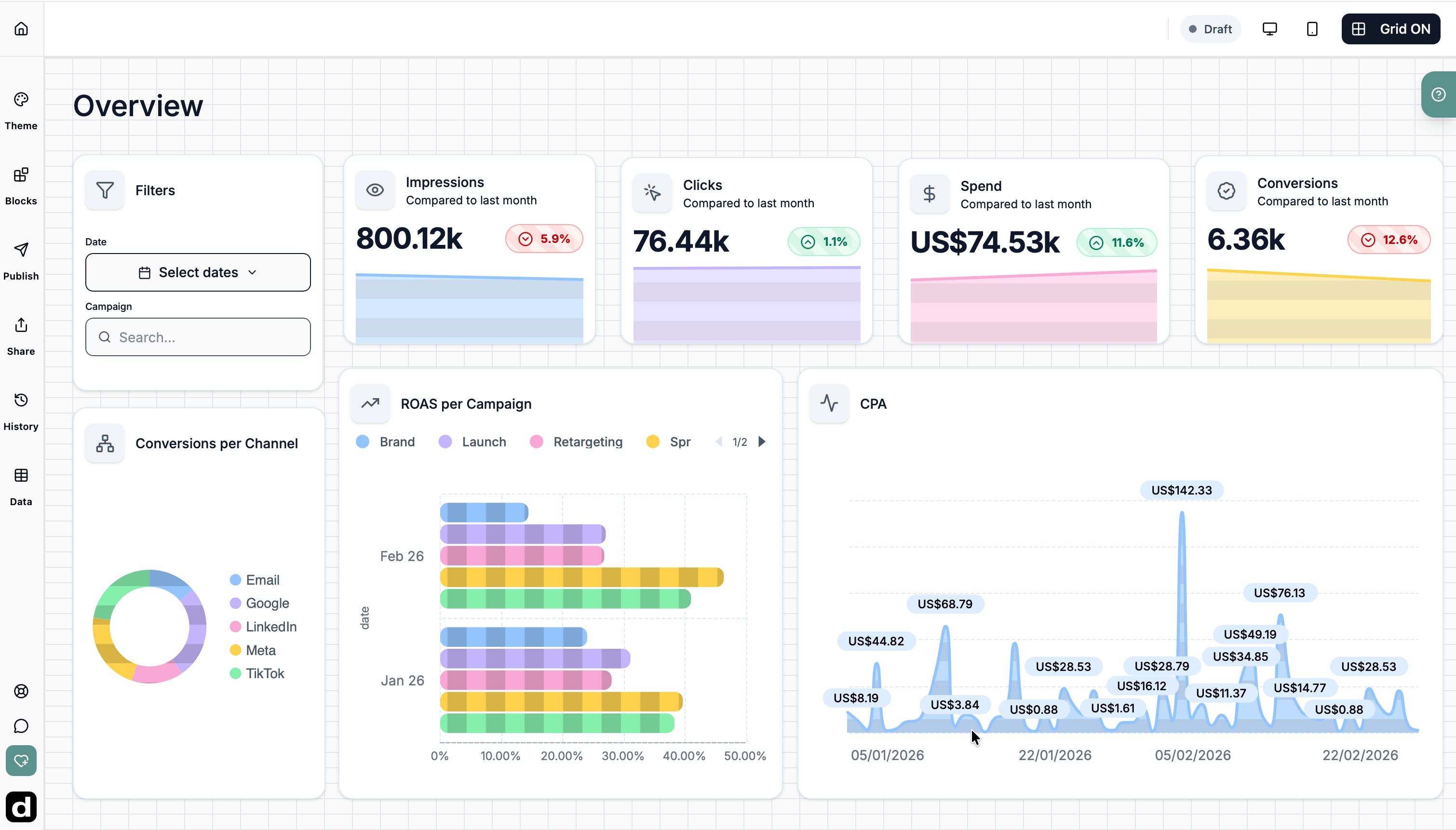Click the Filters funnel icon
This screenshot has width=1456, height=830.
point(105,190)
